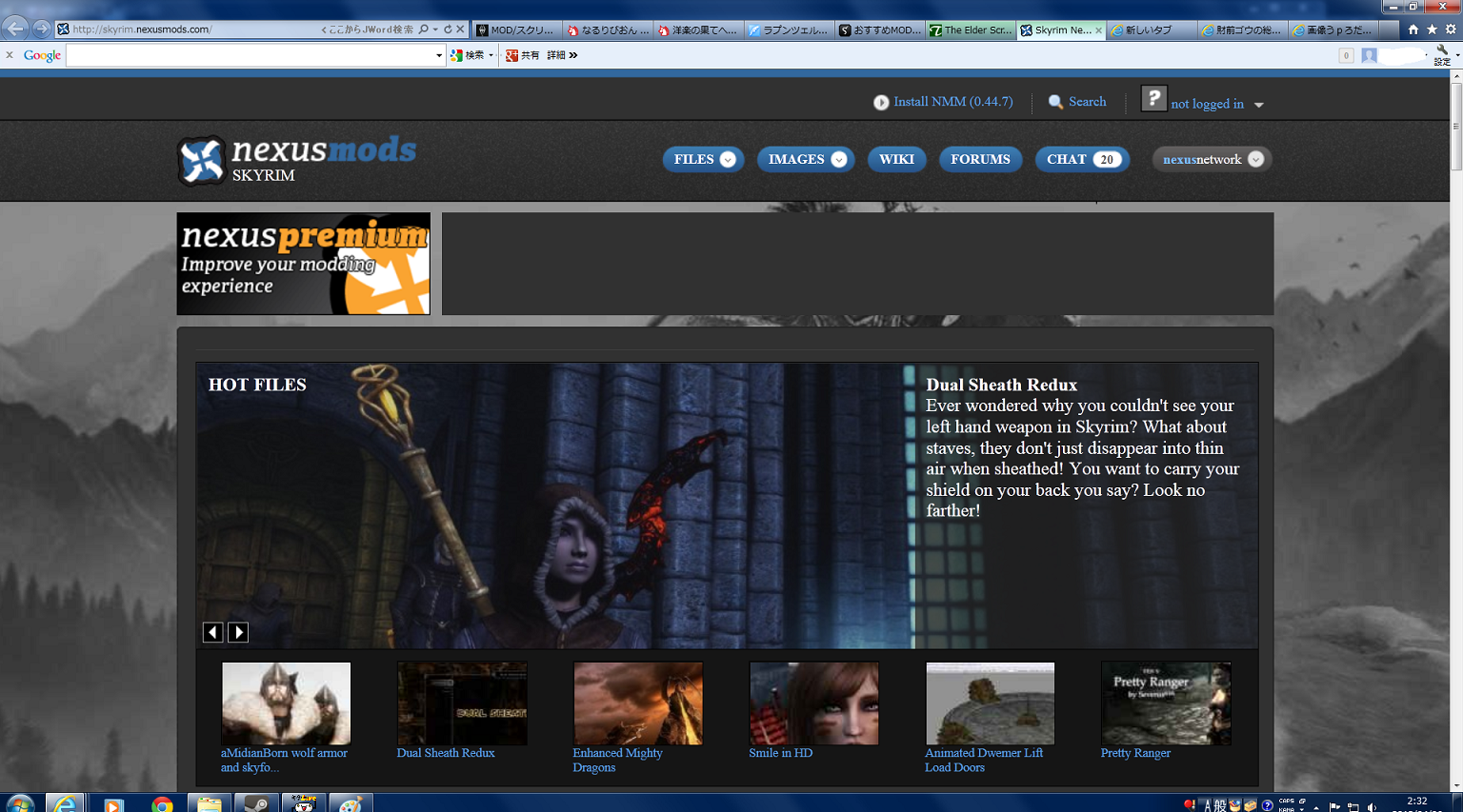Image resolution: width=1463 pixels, height=812 pixels.
Task: Click the Google toolbar 共有 share button
Action: click(x=523, y=55)
